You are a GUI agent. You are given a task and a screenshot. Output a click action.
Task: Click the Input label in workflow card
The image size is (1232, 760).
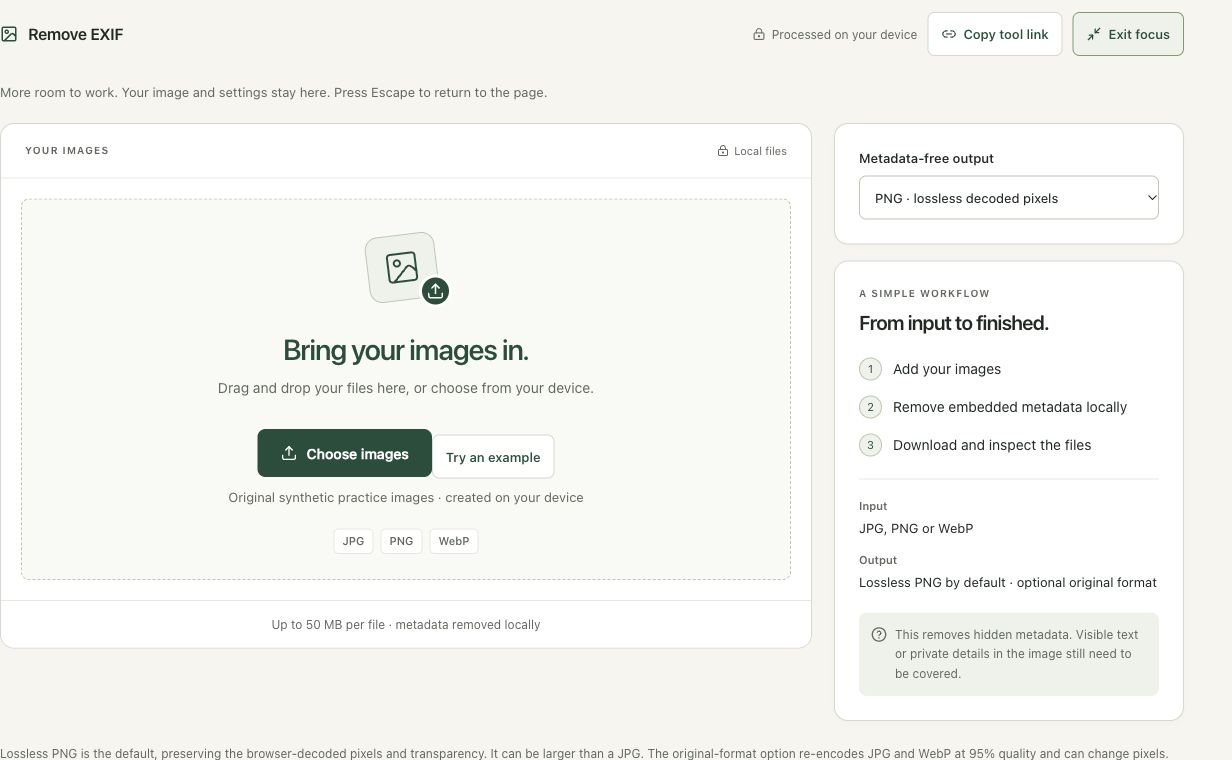tap(873, 506)
